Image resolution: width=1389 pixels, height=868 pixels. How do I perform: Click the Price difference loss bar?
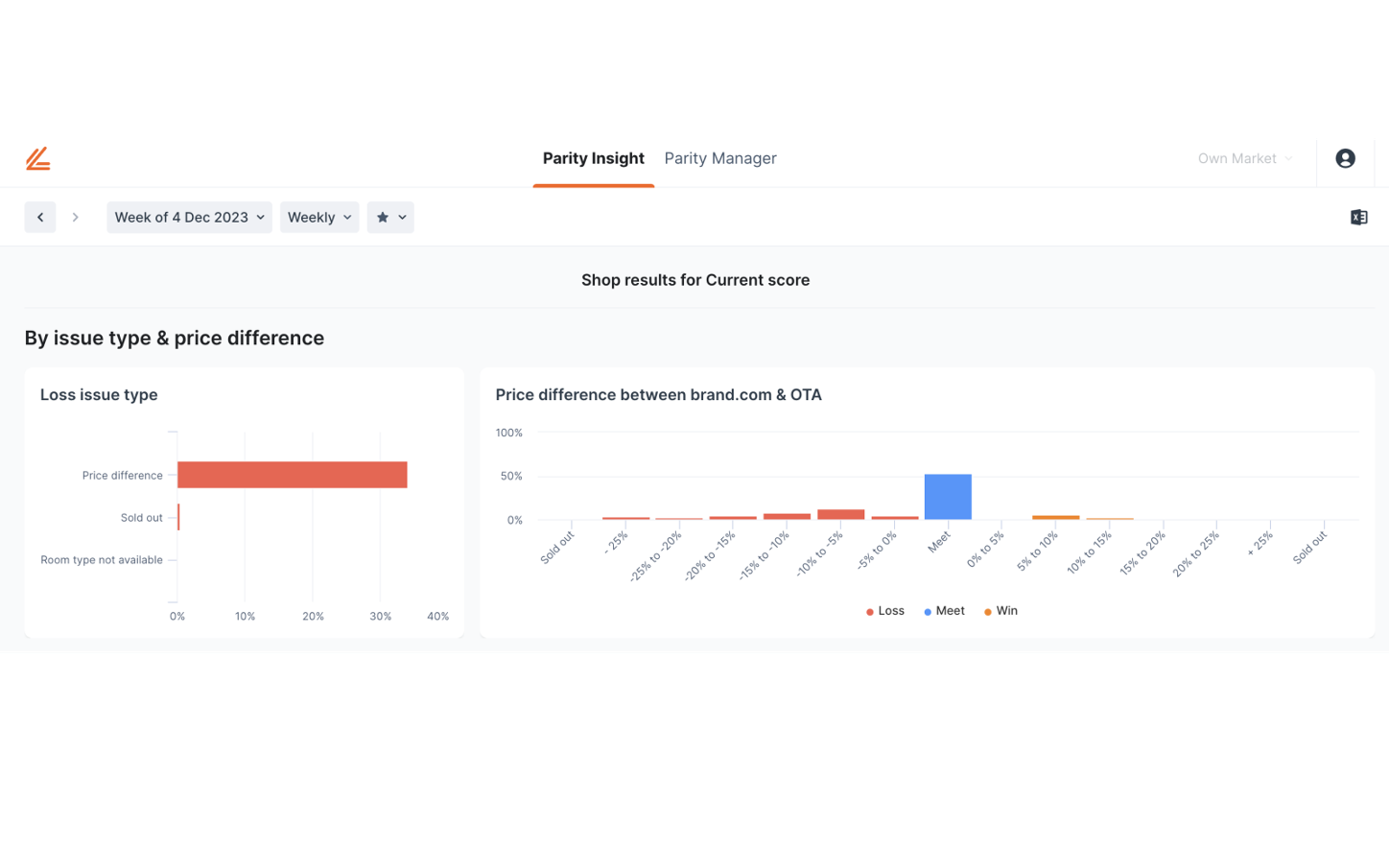tap(292, 475)
